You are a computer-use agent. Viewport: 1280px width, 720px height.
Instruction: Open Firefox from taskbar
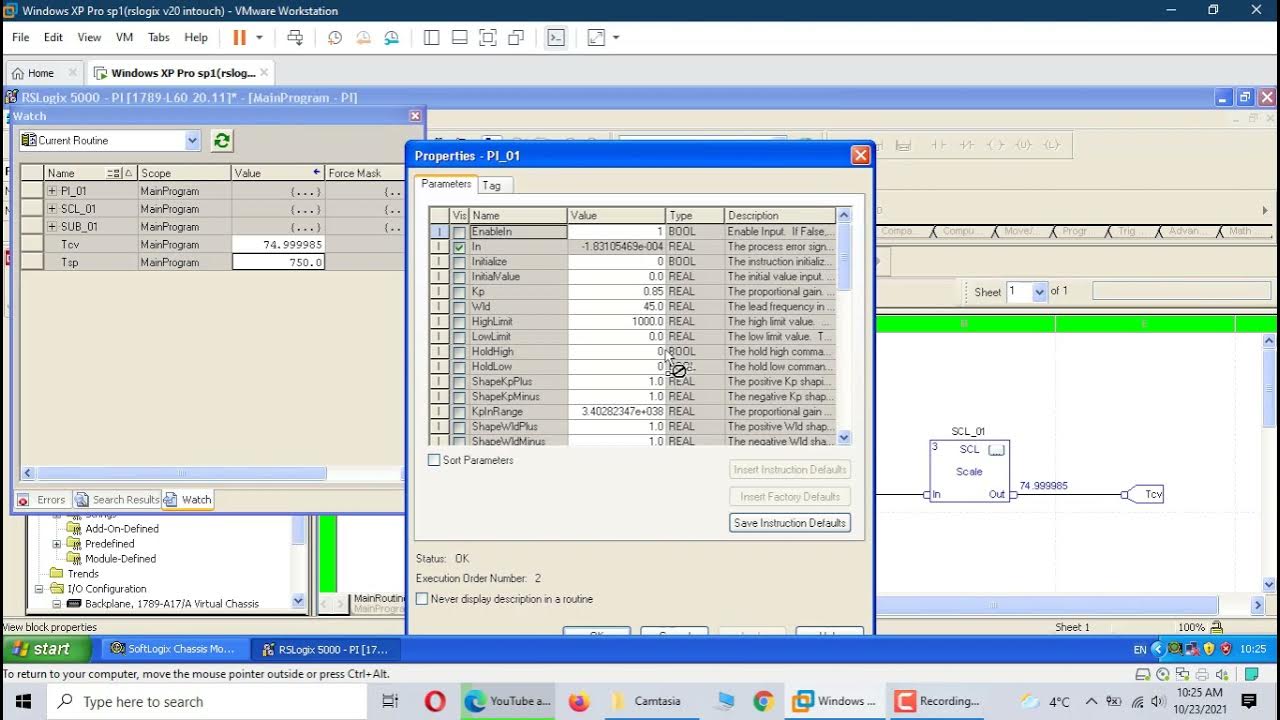click(579, 701)
